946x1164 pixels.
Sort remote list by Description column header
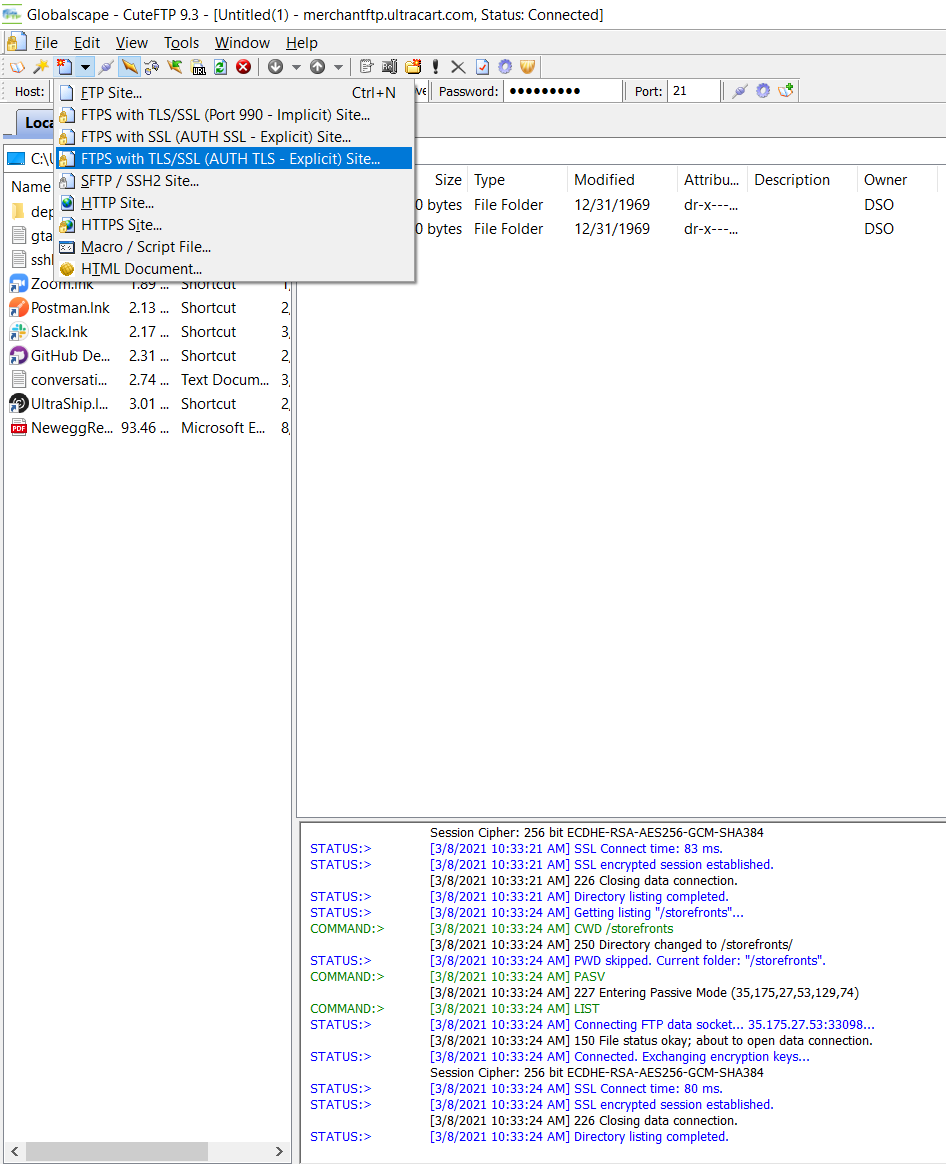[x=803, y=180]
